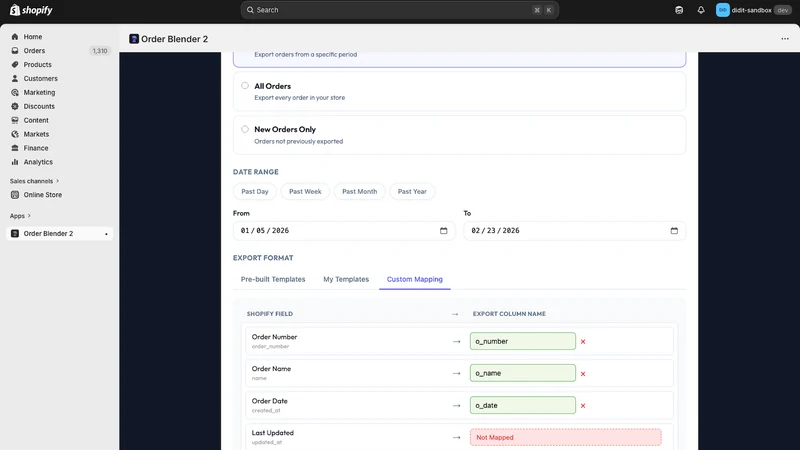Choose the Past Week date range
Screen dimensions: 800x450
[305, 191]
